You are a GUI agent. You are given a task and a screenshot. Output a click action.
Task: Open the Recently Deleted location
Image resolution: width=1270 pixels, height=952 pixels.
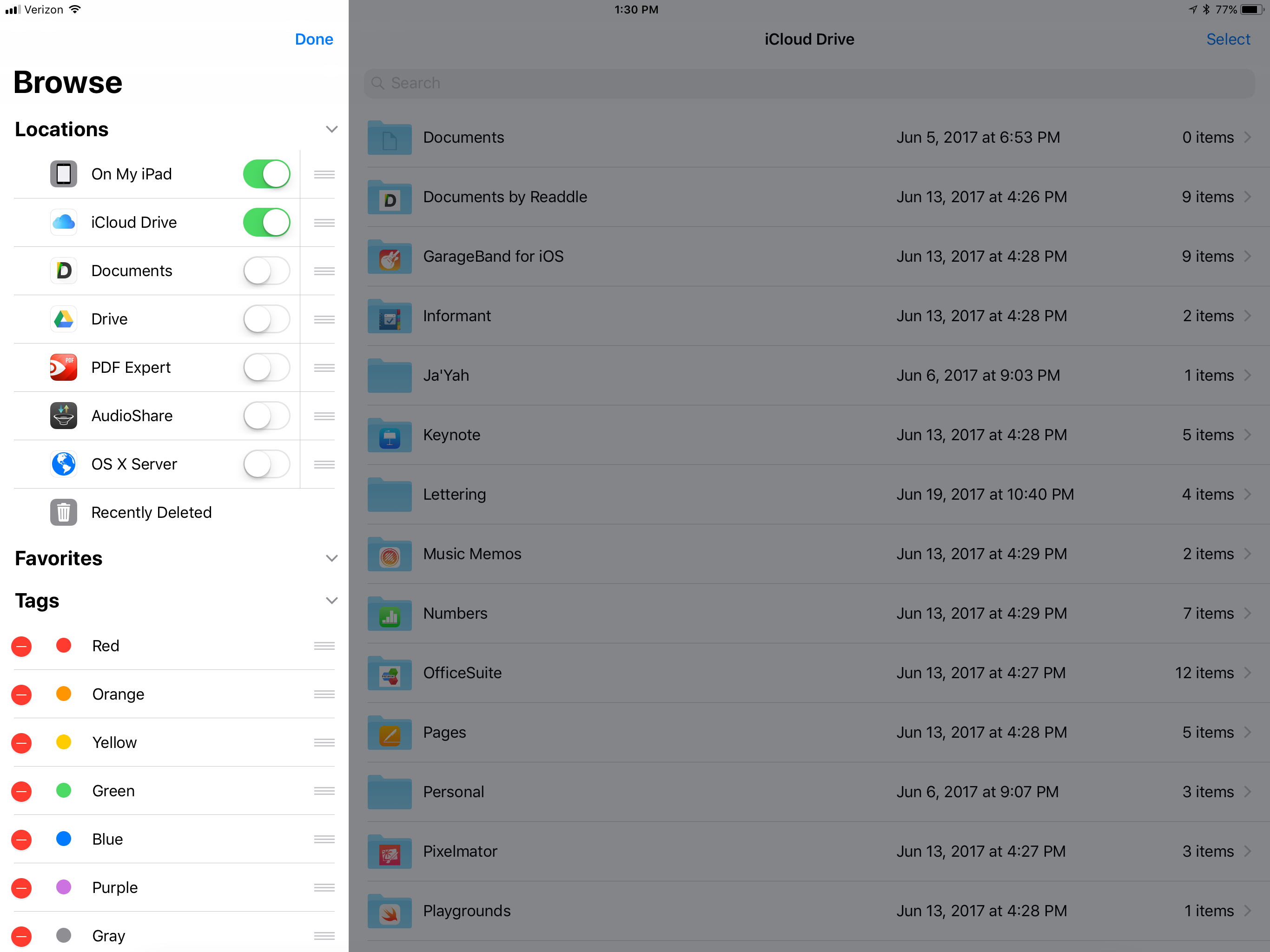click(174, 512)
